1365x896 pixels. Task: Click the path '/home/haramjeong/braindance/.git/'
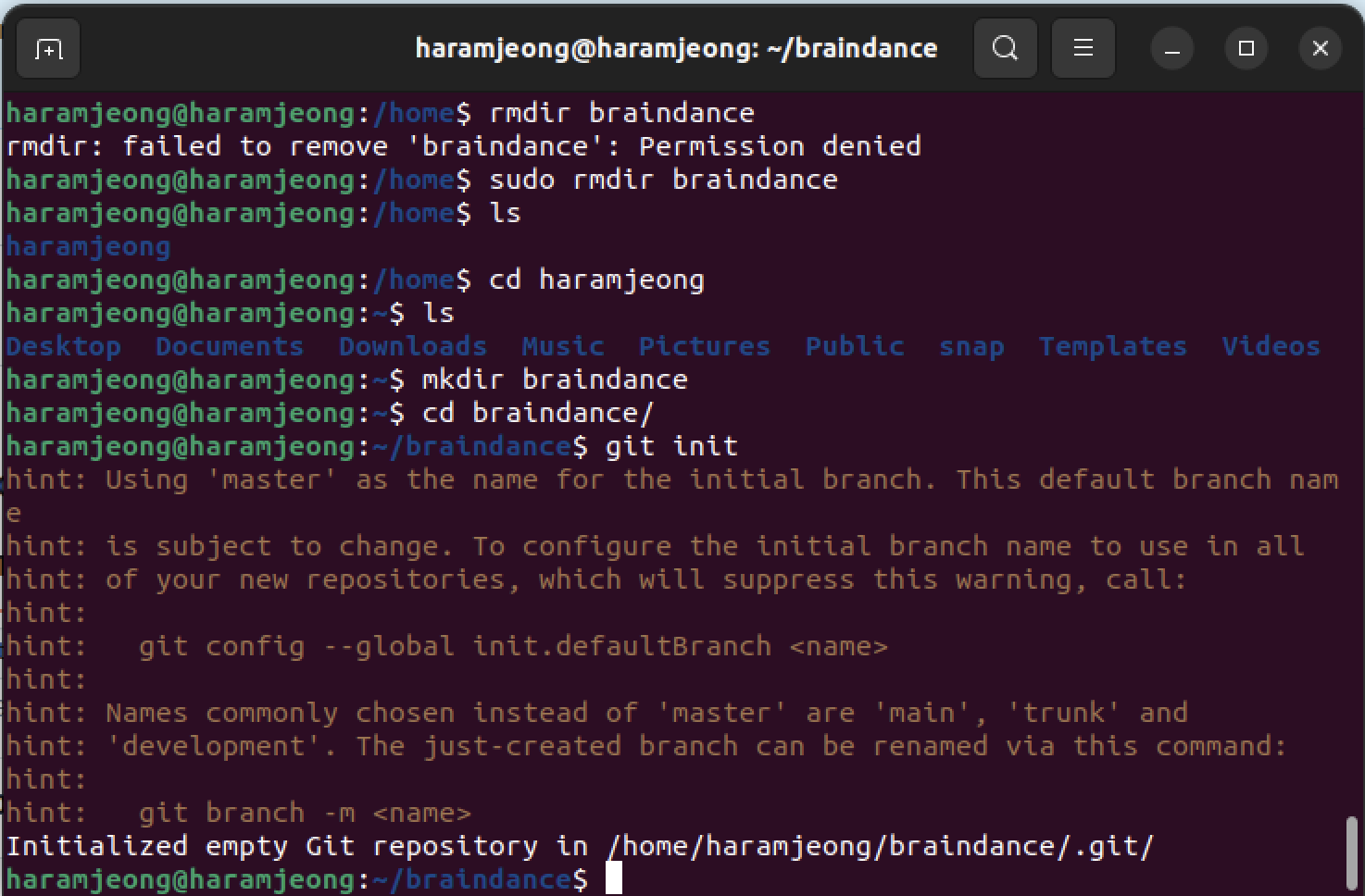[x=880, y=846]
